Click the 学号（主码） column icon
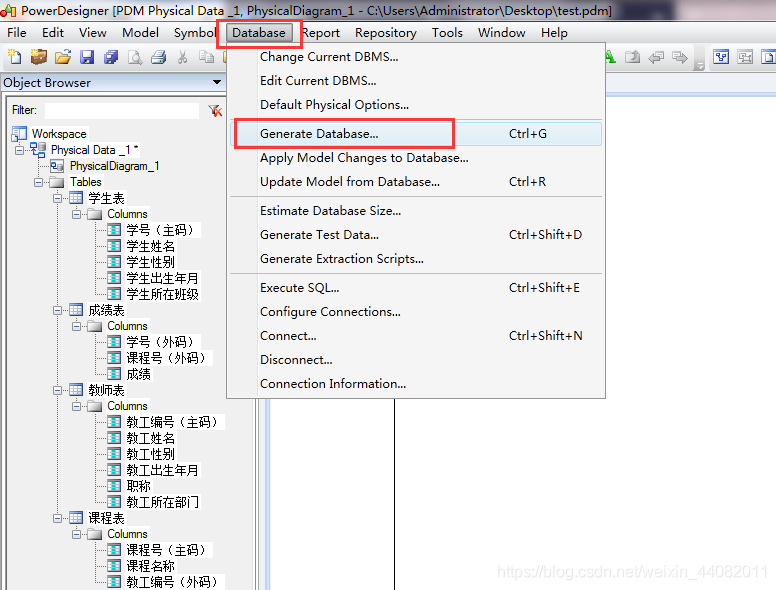The image size is (776, 590). click(114, 230)
